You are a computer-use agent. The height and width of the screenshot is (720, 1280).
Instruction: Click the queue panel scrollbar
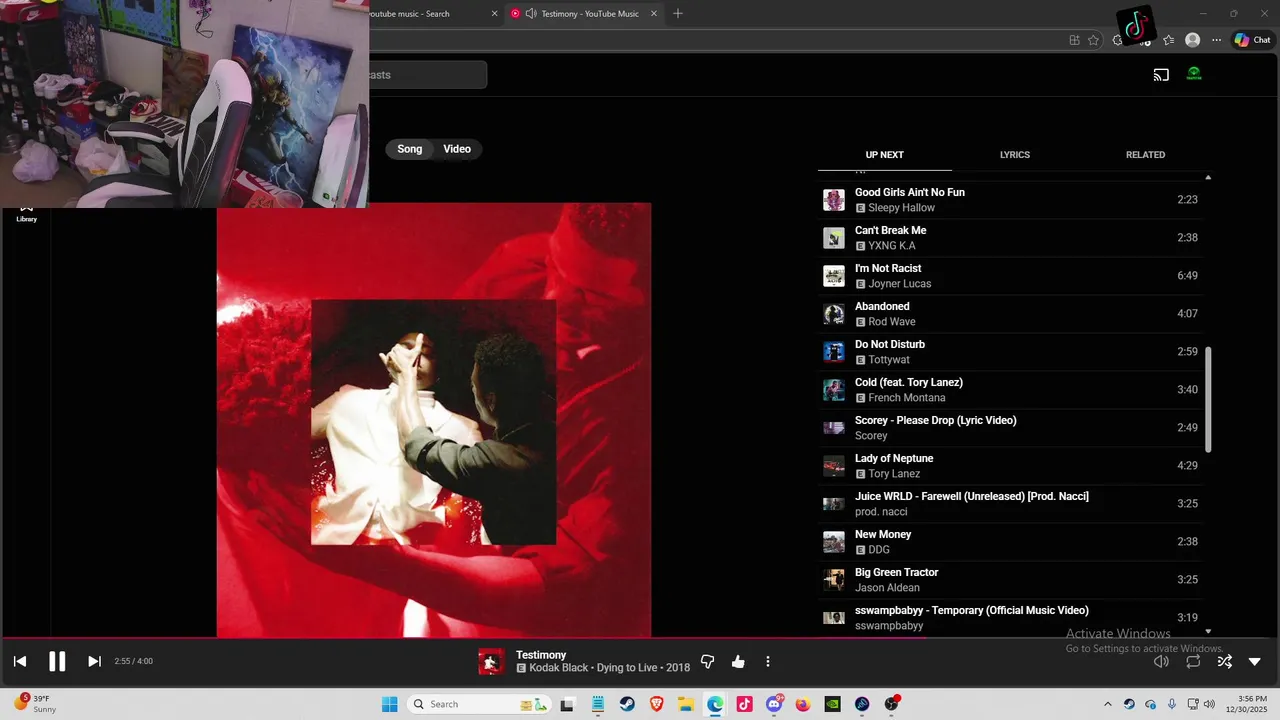click(x=1208, y=399)
